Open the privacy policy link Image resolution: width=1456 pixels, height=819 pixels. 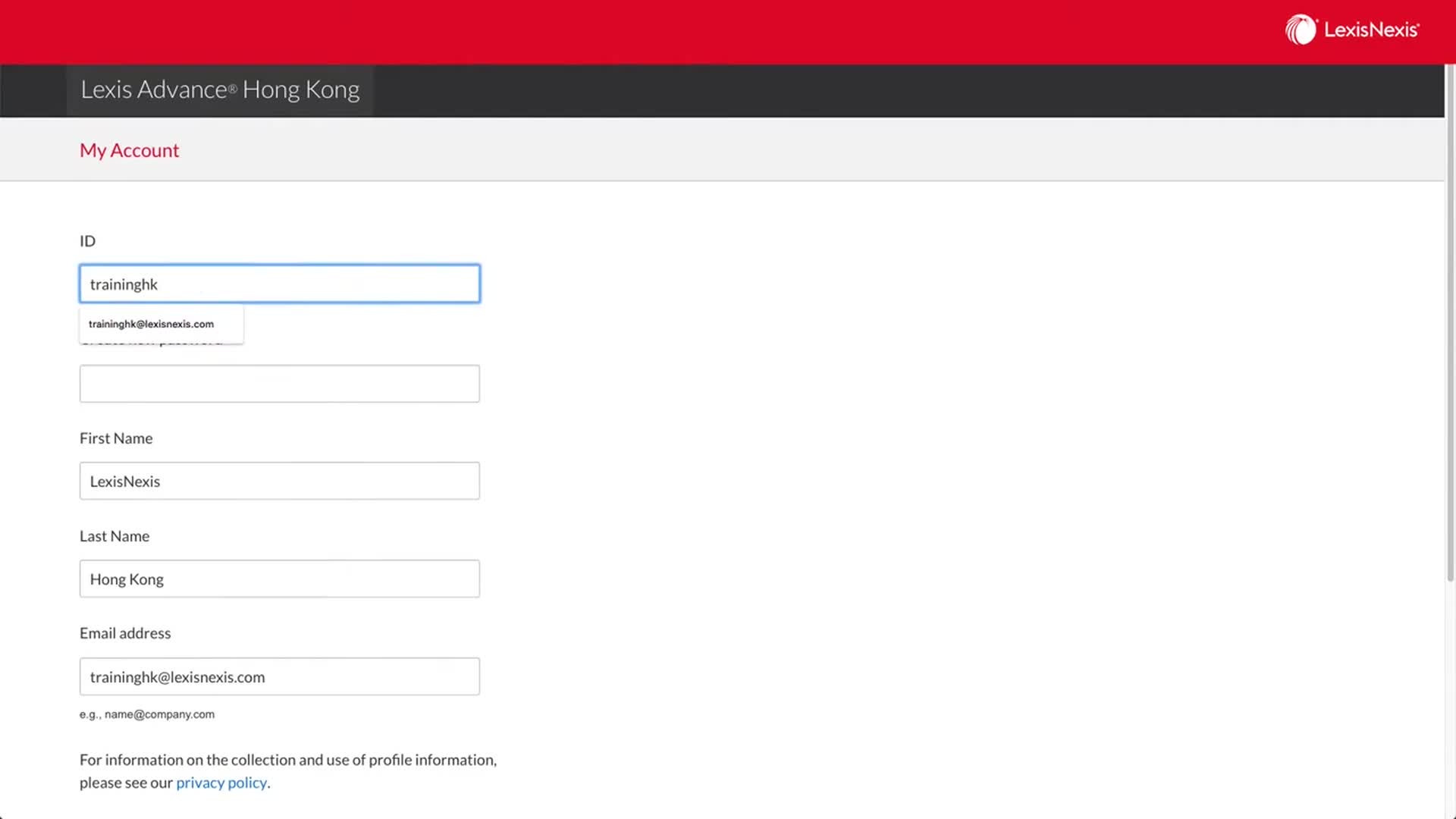click(221, 783)
